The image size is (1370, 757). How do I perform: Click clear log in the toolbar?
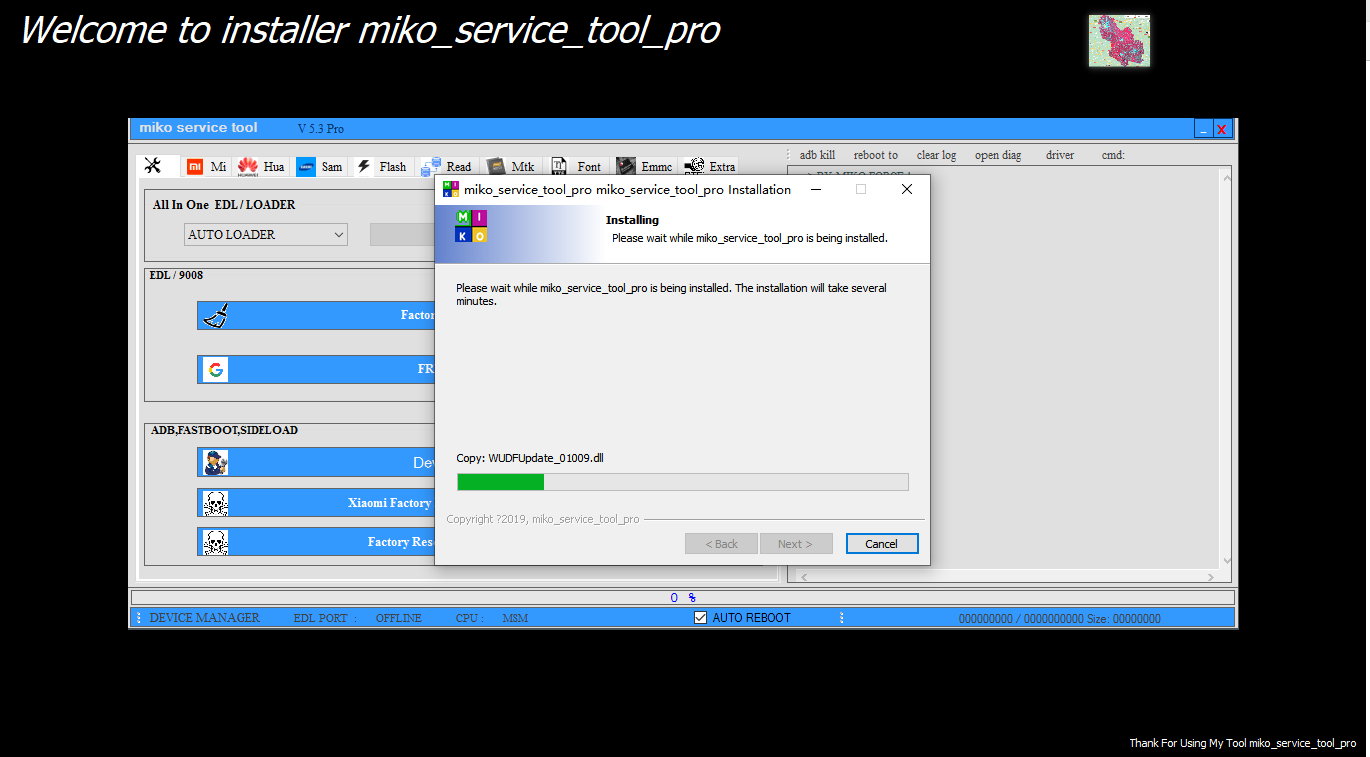click(937, 155)
